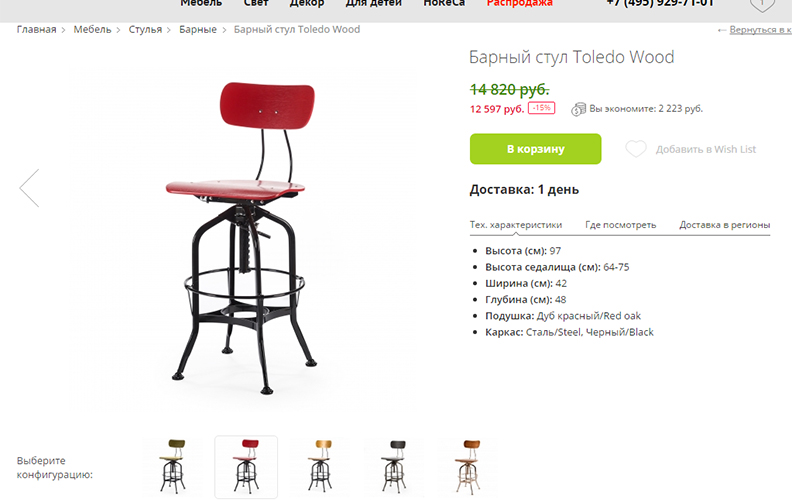Open Стулья breadcrumb link
Screen dimensions: 792x500
(x=145, y=29)
